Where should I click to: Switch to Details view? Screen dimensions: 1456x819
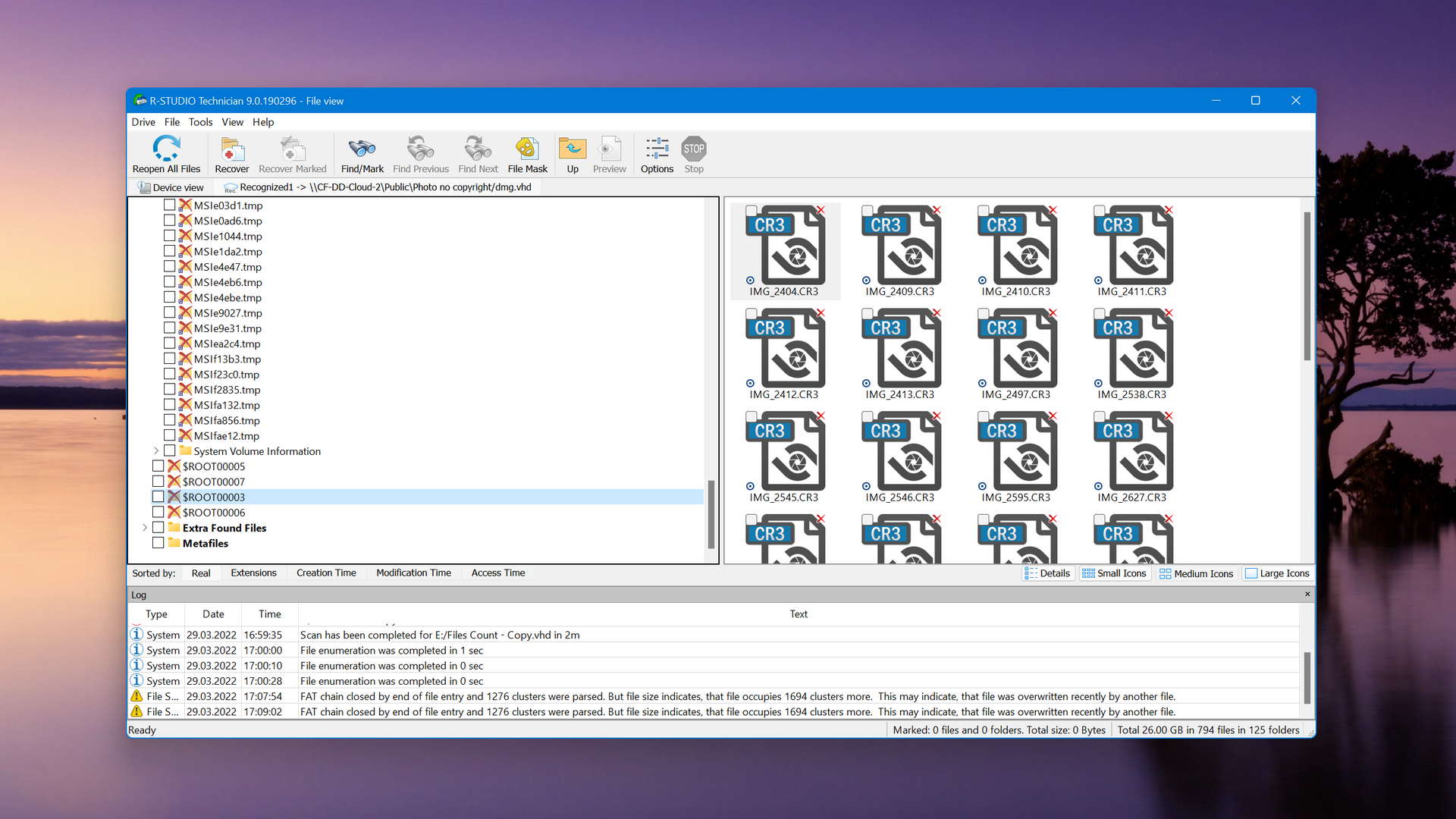[x=1047, y=573]
